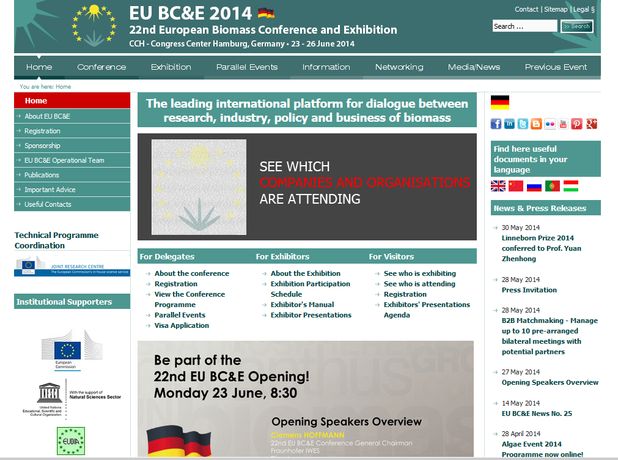Open Press Invitation news item

(x=529, y=290)
